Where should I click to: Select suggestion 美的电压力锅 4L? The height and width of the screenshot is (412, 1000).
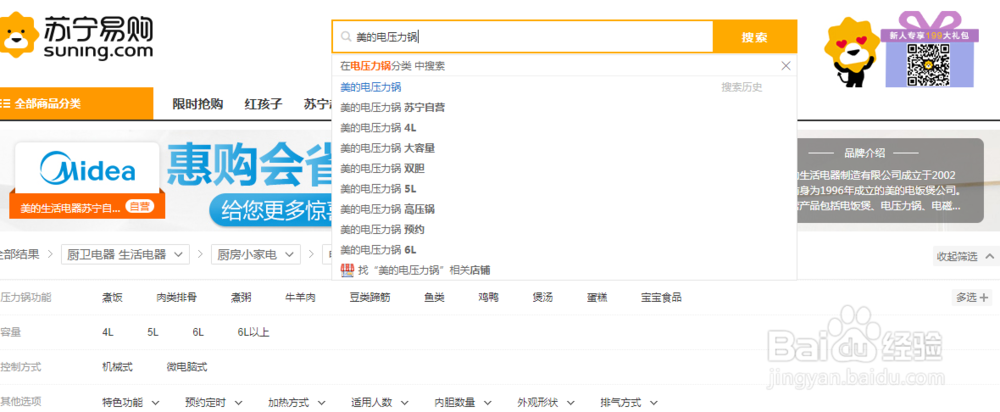tap(378, 128)
